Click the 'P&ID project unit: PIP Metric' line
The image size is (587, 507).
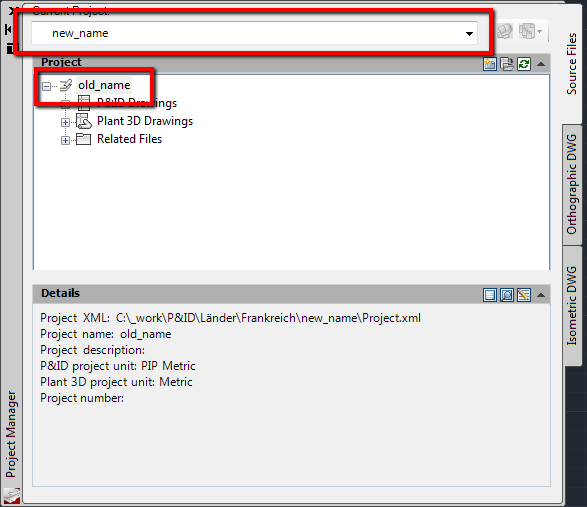click(118, 366)
